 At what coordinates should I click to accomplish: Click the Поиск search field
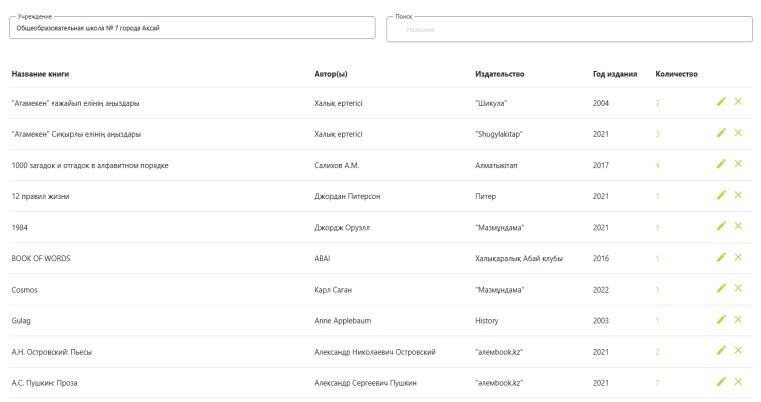pyautogui.click(x=569, y=29)
